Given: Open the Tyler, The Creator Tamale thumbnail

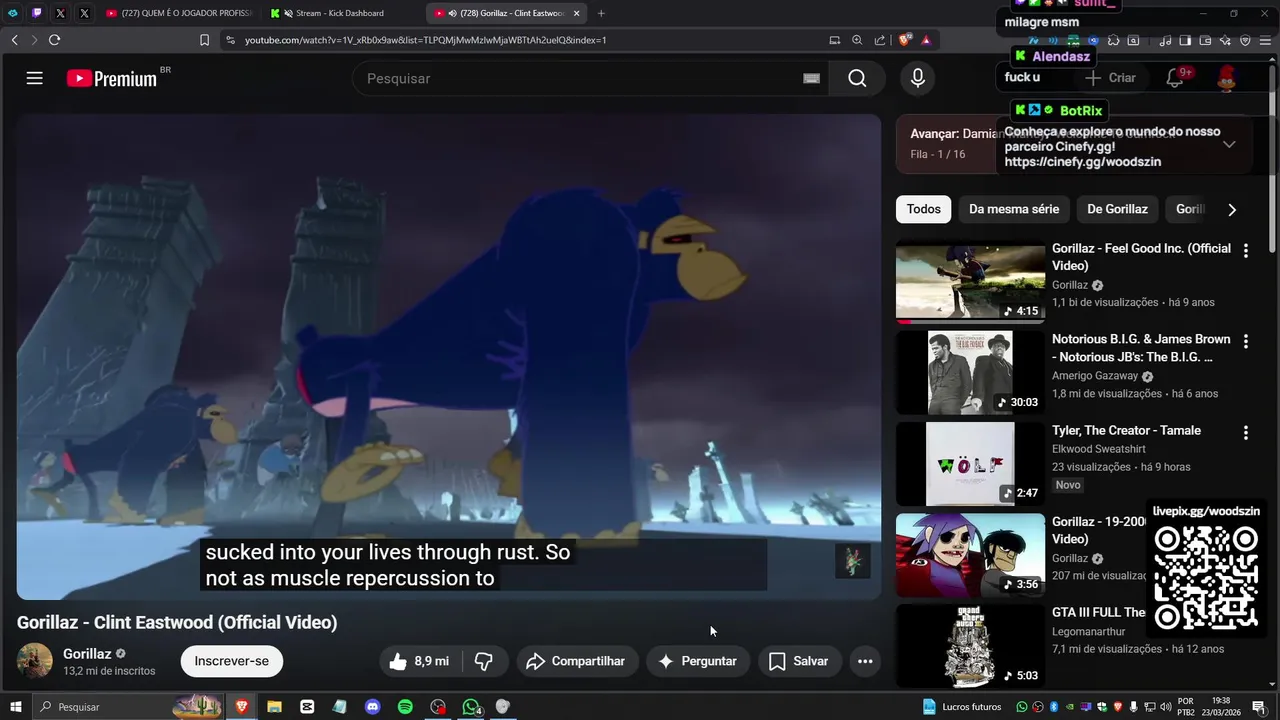Looking at the screenshot, I should (970, 464).
